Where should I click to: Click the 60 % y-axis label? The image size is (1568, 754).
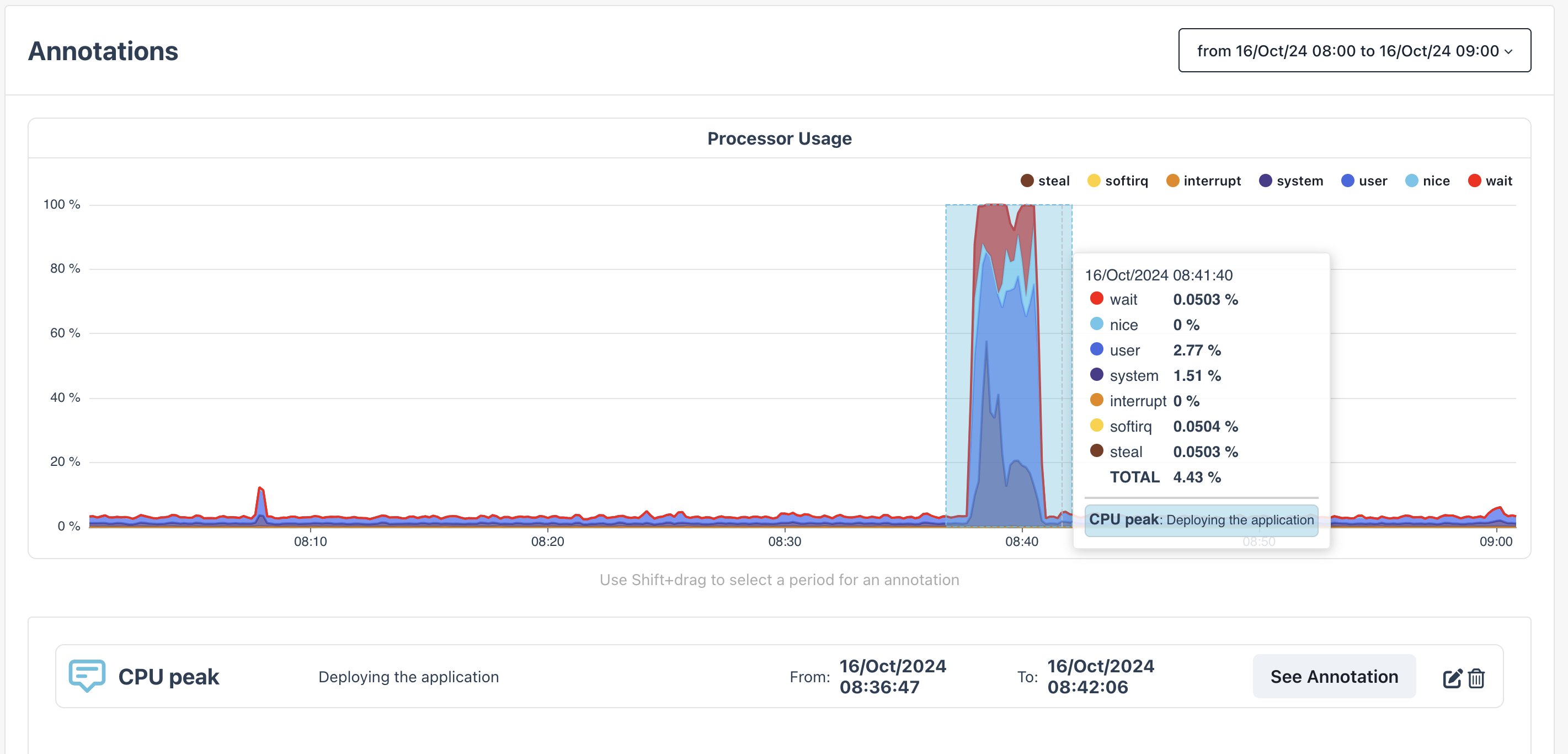pos(65,333)
